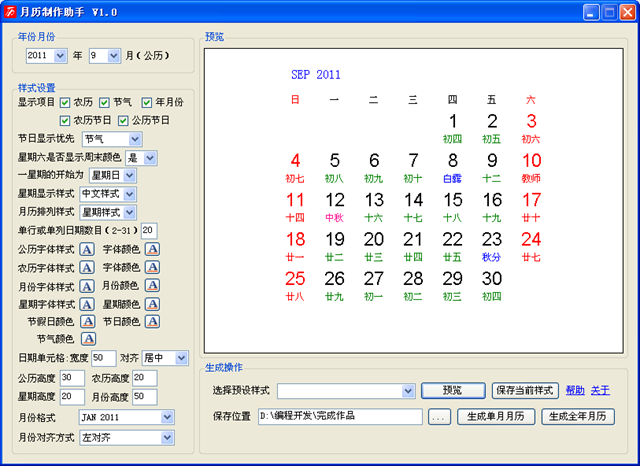Open the 节日颜色 color icon
The height and width of the screenshot is (466, 640).
pyautogui.click(x=153, y=322)
